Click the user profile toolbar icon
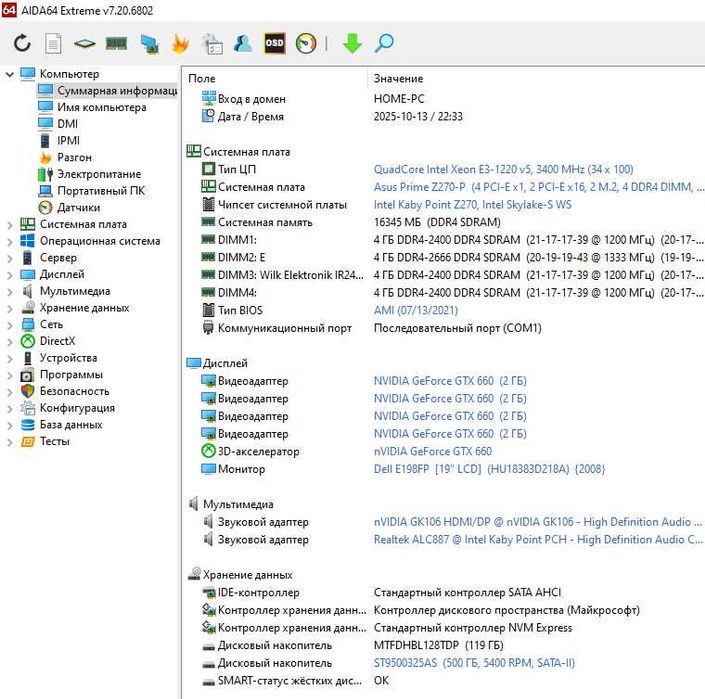 pos(243,44)
